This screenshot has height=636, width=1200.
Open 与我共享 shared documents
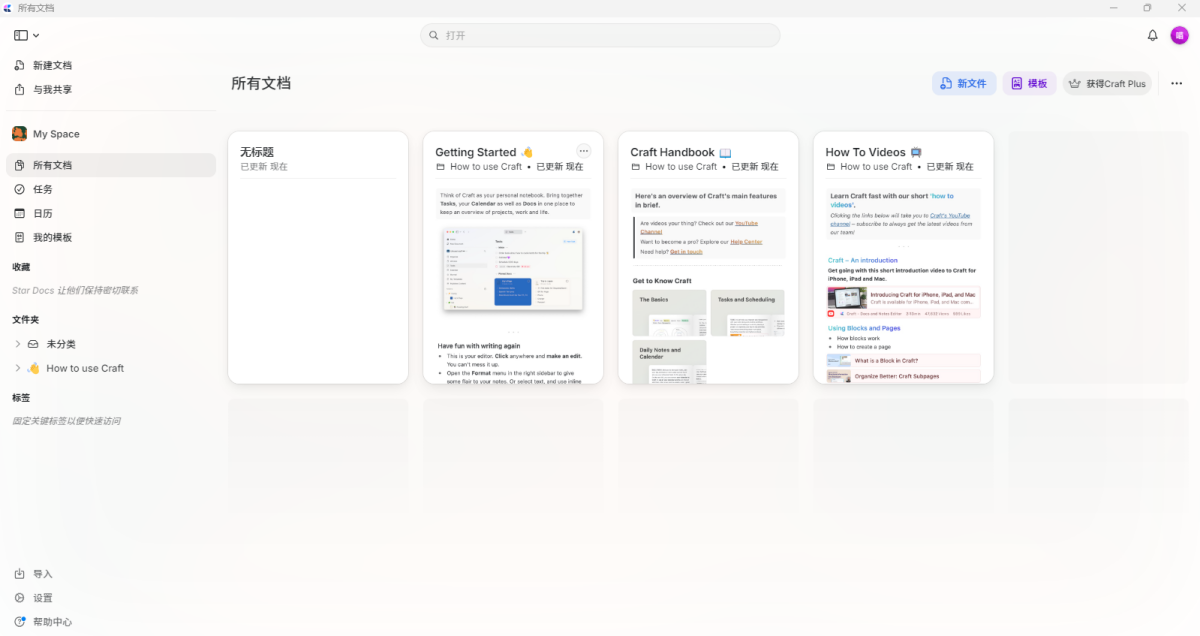click(x=52, y=90)
